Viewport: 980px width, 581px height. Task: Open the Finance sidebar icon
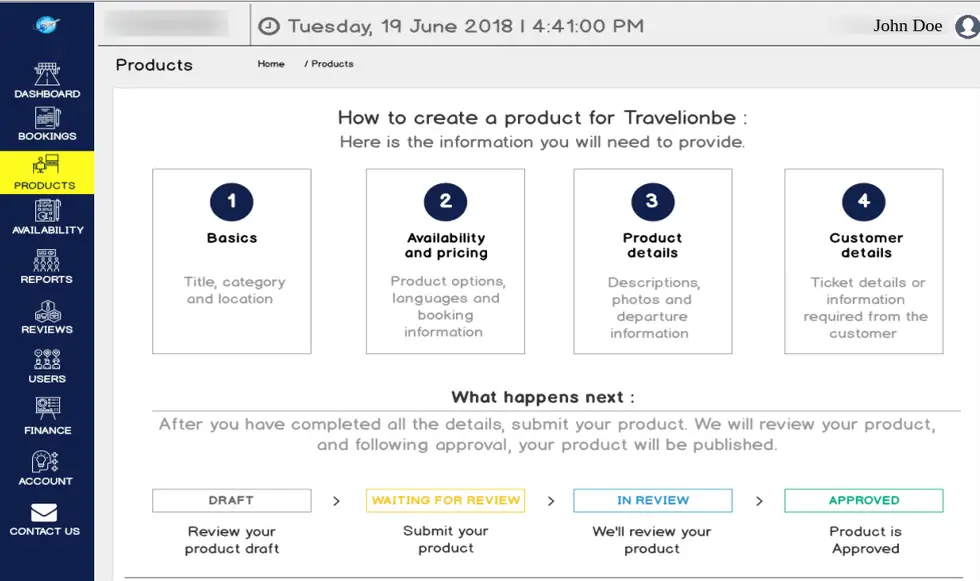click(x=48, y=409)
